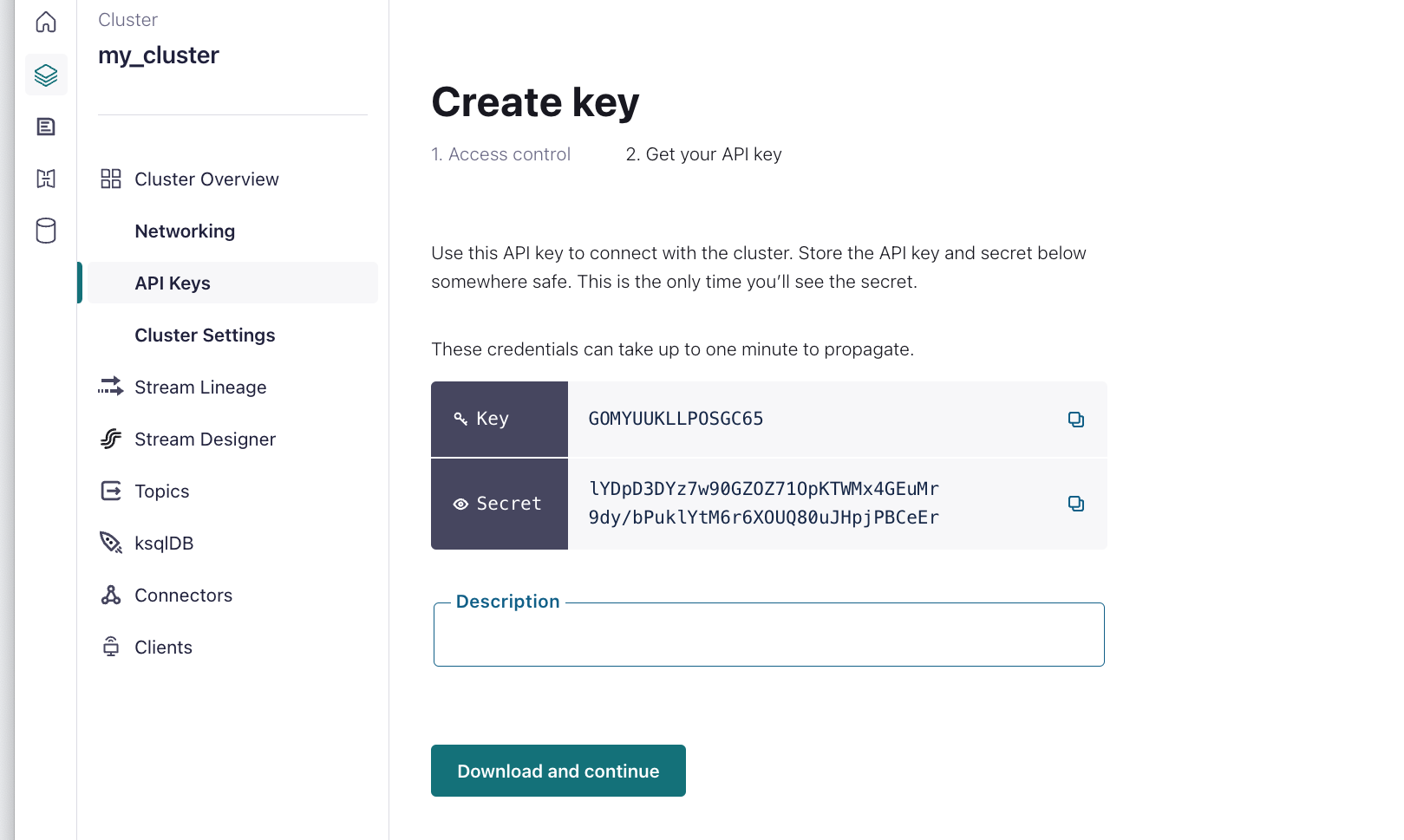
Task: Click the Cluster Overview grid icon
Action: coord(111,179)
